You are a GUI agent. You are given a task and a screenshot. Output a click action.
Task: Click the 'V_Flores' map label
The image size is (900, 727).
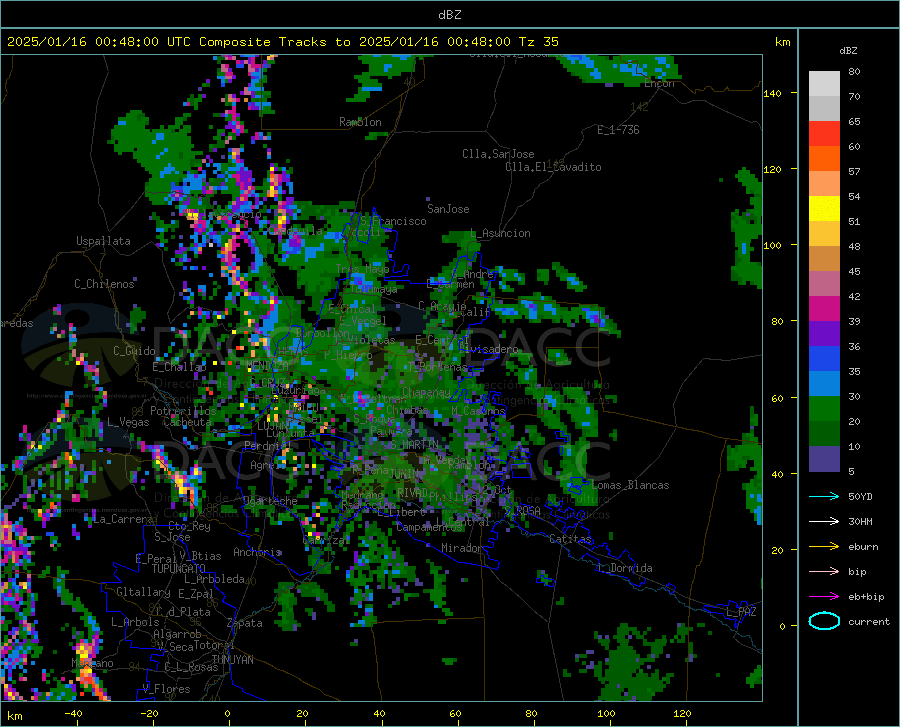tap(166, 689)
